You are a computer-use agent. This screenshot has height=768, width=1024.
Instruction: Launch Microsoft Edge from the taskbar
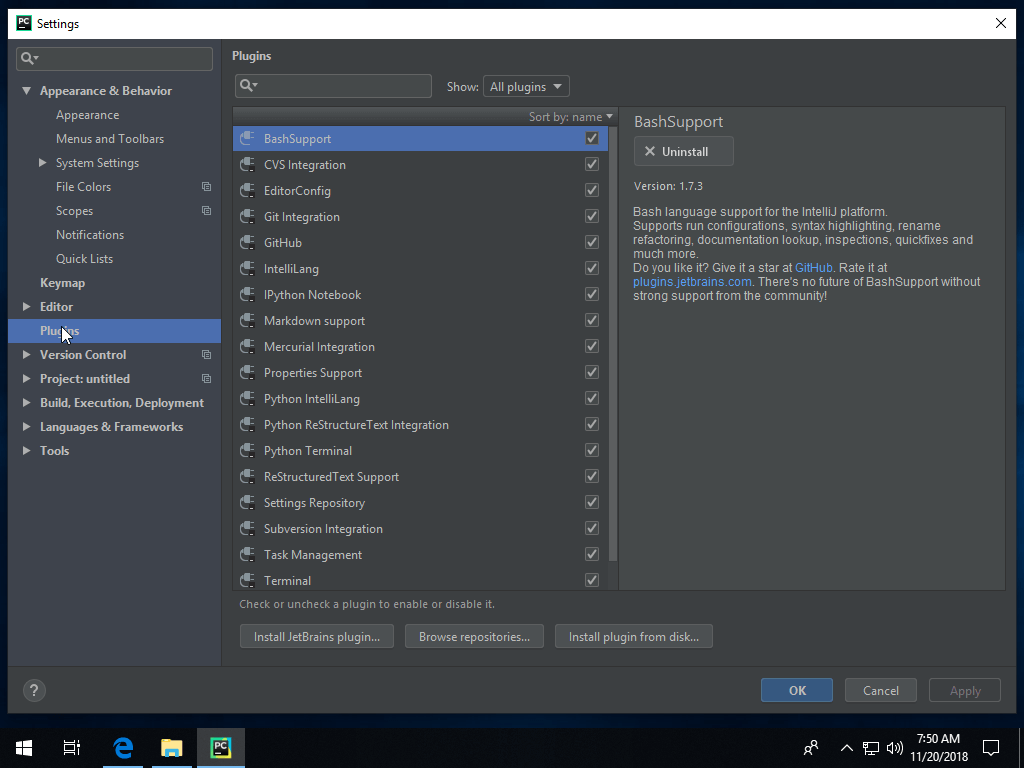coord(123,748)
